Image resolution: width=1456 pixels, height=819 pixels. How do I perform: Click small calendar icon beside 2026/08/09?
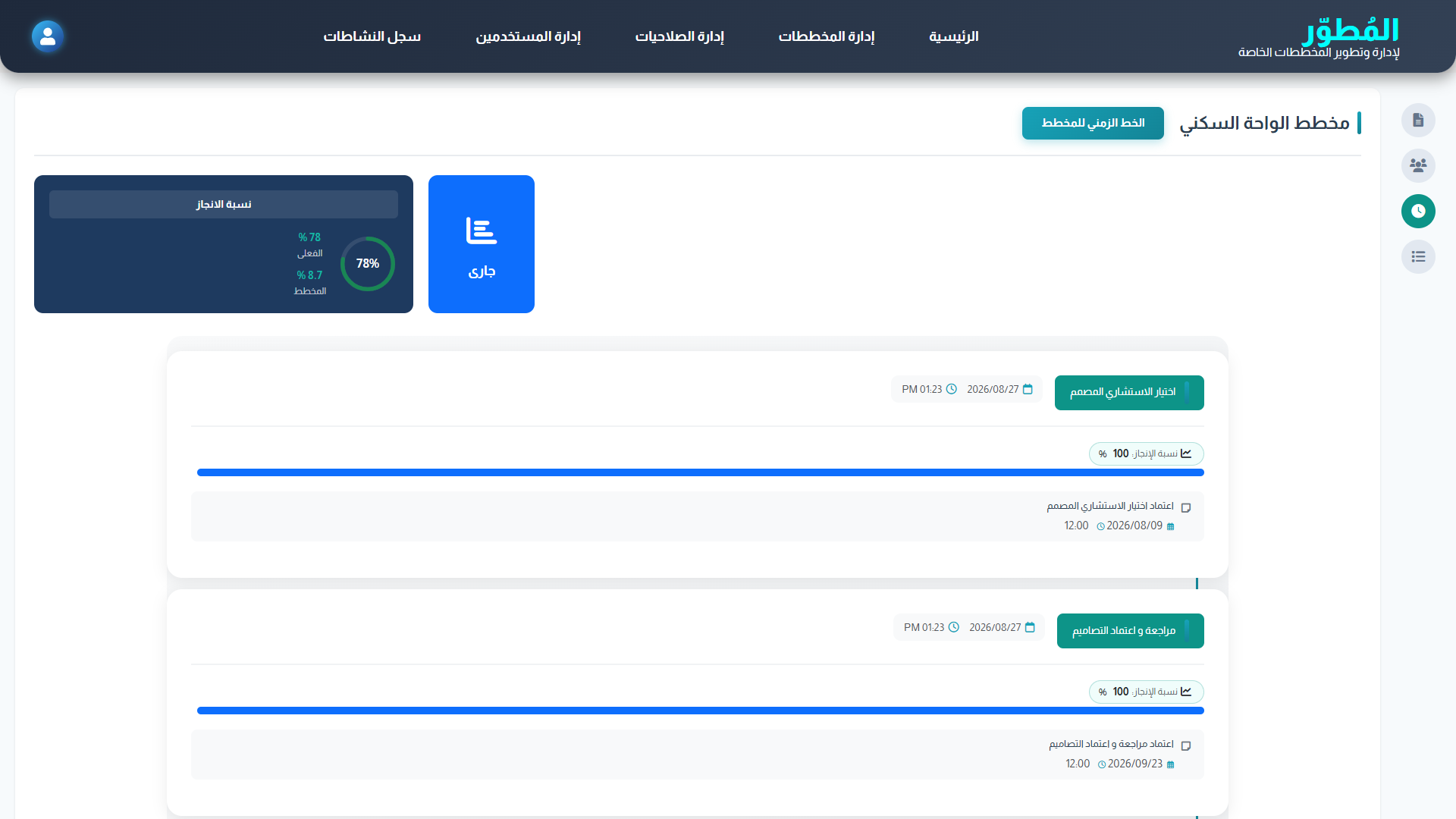pos(1170,526)
